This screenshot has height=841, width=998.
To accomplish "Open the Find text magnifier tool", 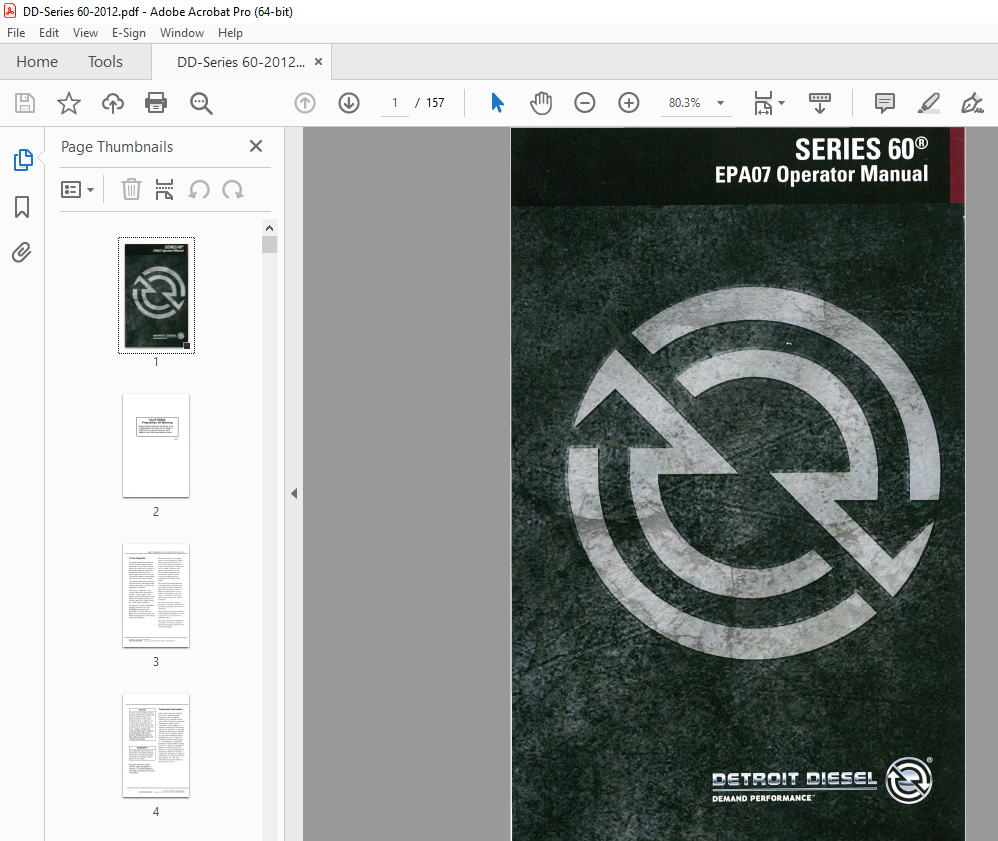I will pyautogui.click(x=201, y=103).
